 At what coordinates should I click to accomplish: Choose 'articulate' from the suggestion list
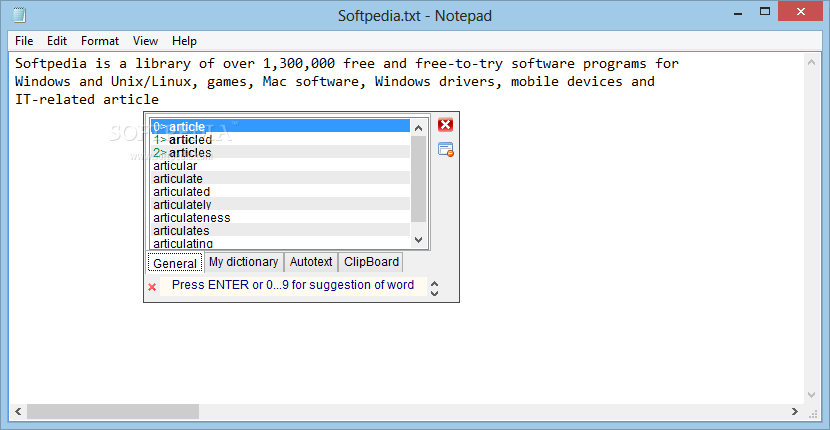tap(280, 178)
